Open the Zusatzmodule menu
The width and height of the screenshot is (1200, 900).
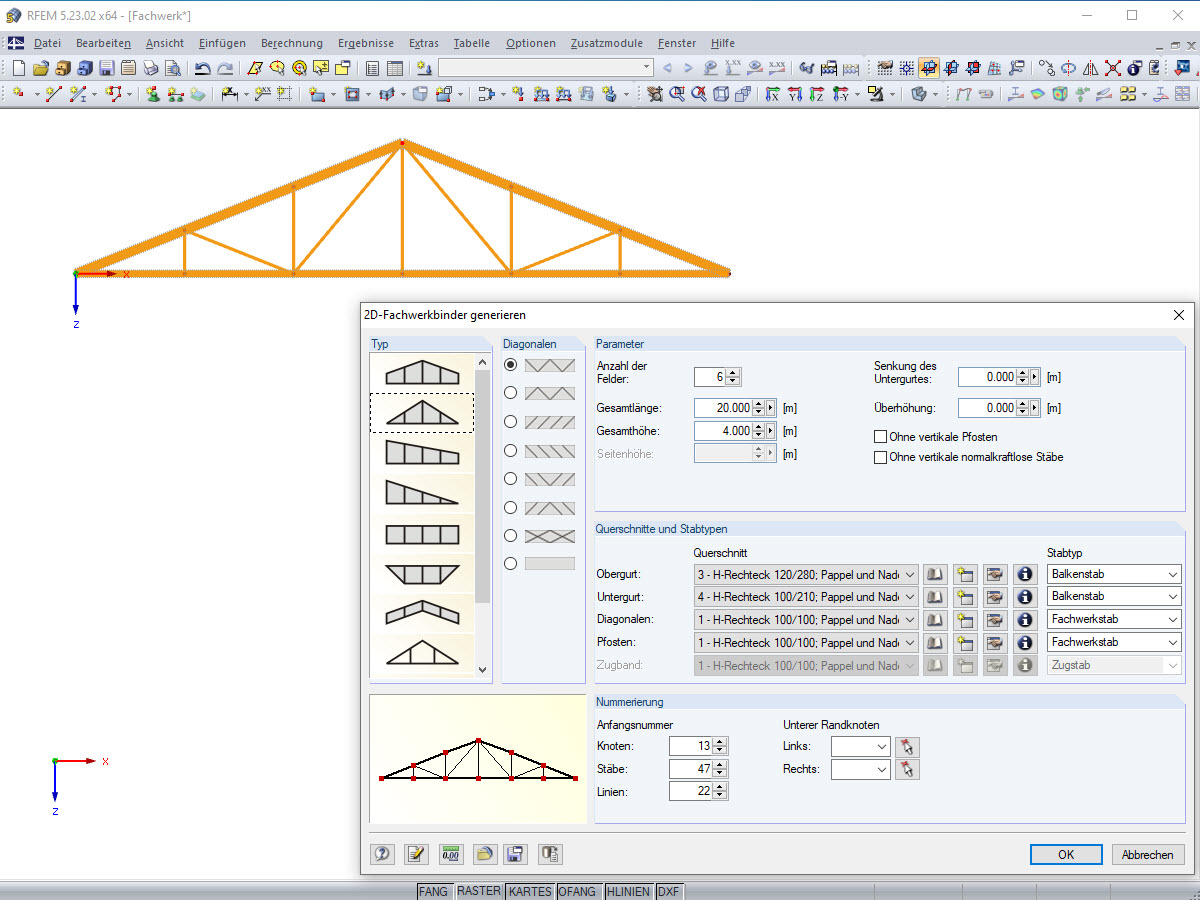point(607,43)
